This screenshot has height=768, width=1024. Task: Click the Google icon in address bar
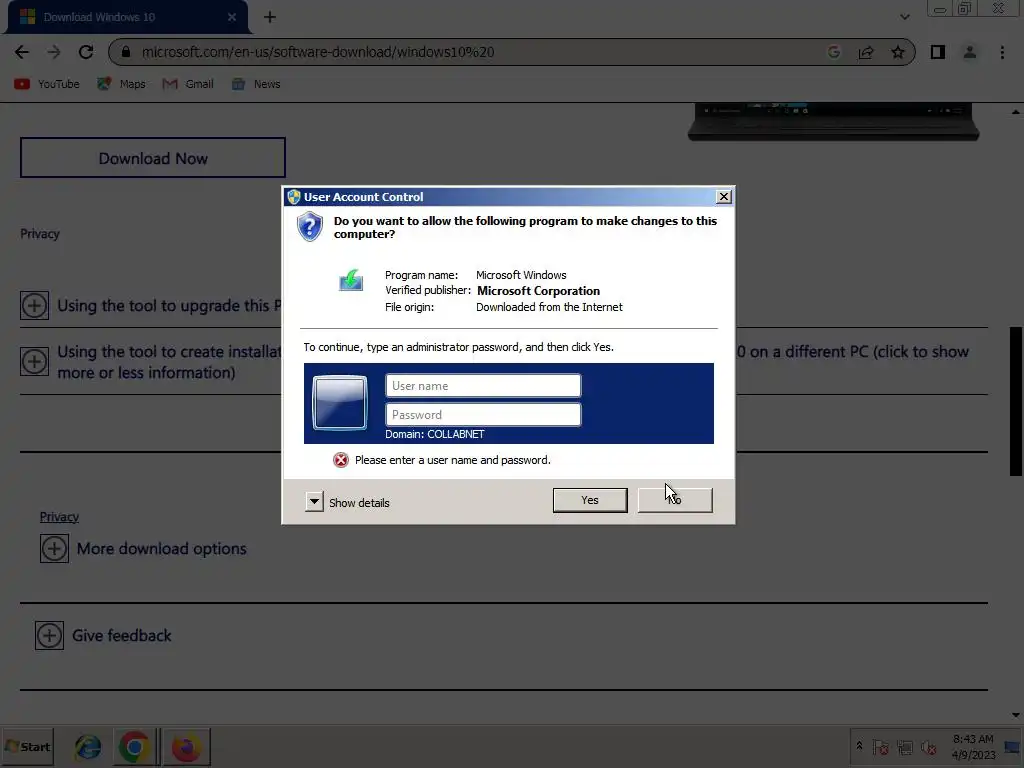tap(833, 52)
